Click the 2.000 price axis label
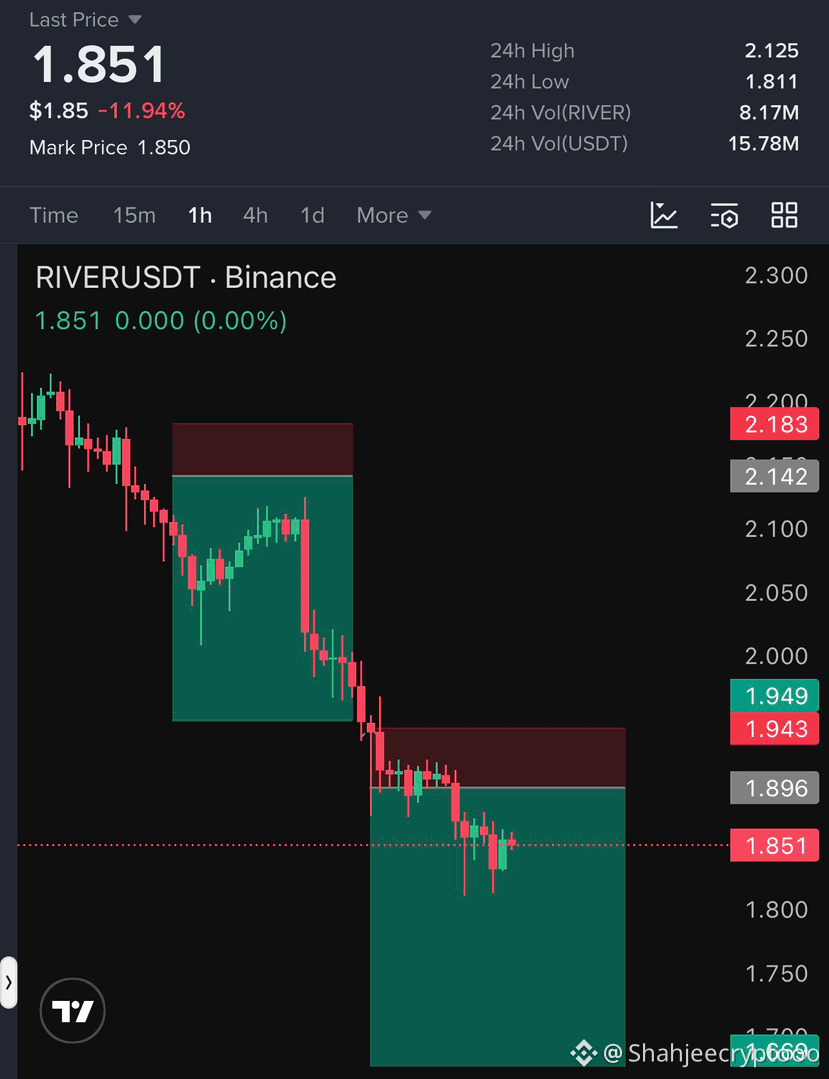Viewport: 829px width, 1079px height. (776, 656)
